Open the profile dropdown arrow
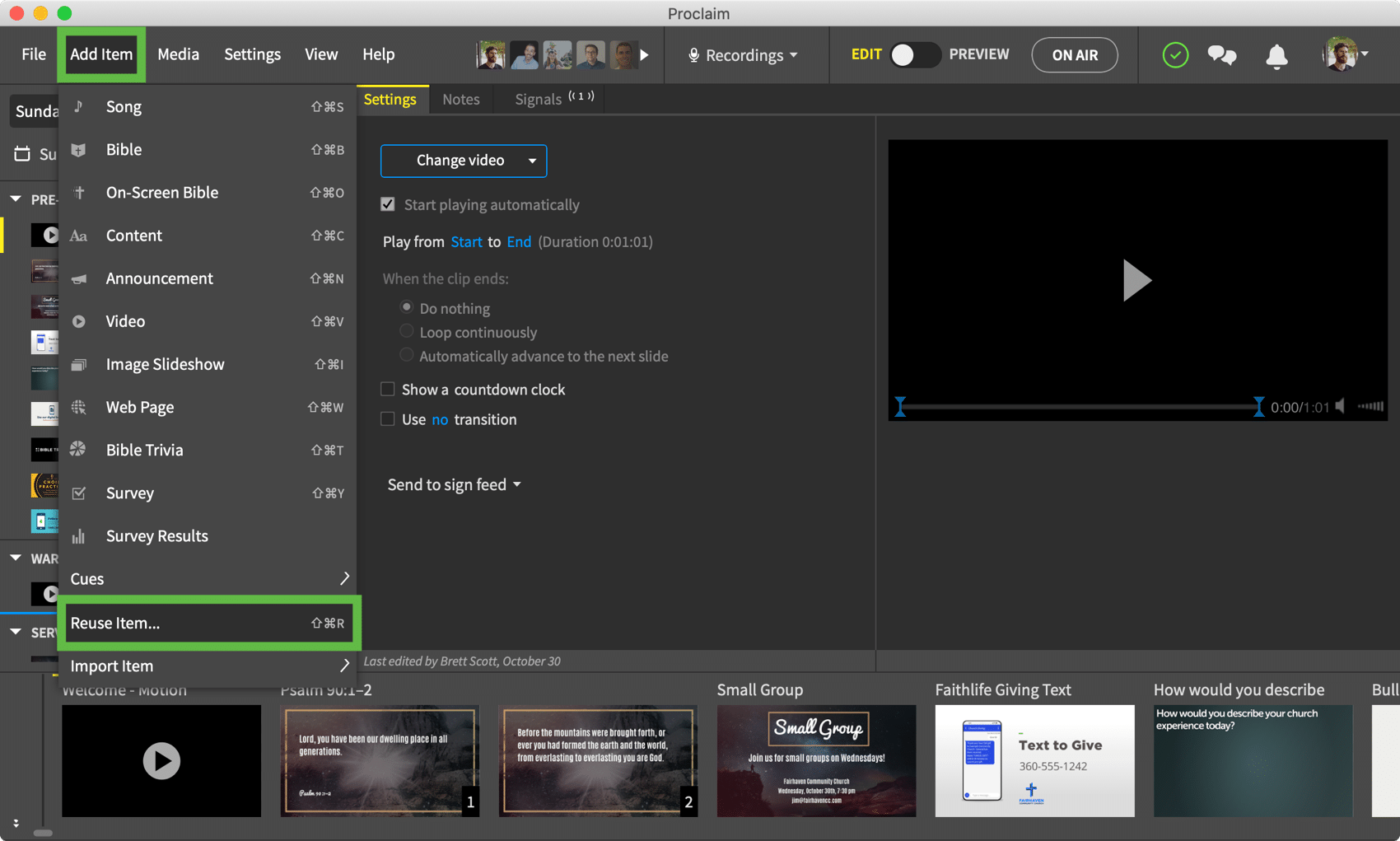 (1365, 54)
